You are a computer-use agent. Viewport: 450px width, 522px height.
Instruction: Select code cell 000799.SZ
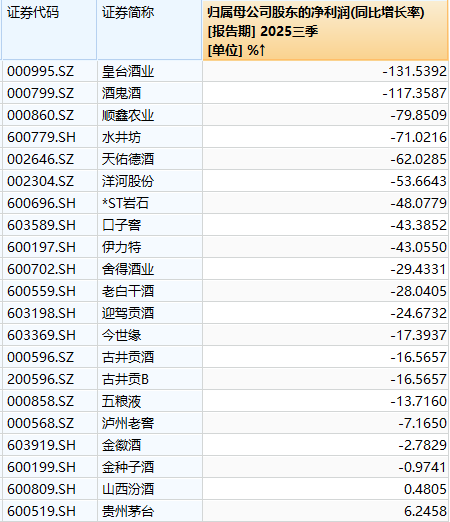(x=49, y=93)
